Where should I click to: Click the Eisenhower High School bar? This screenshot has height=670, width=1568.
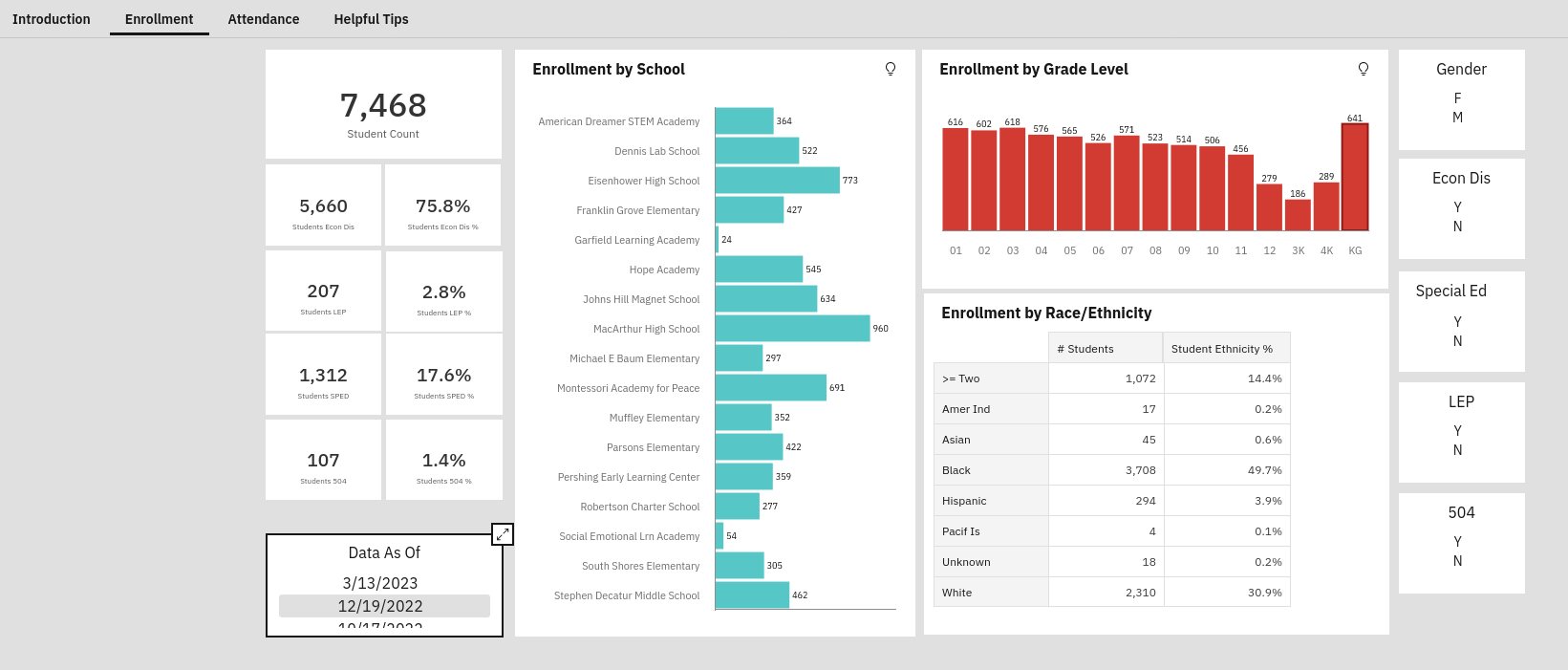click(777, 181)
